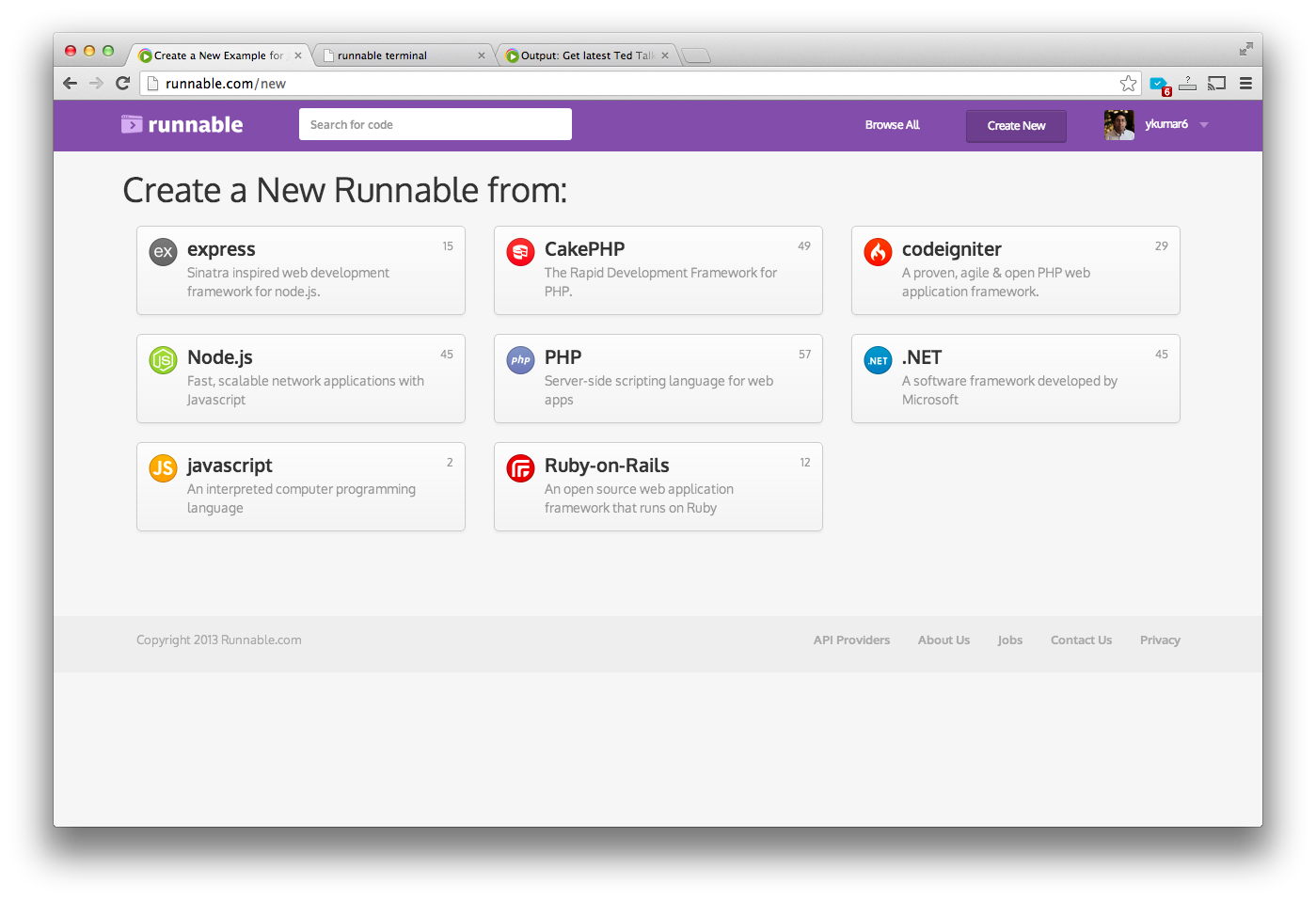Open the Chrome hamburger menu
Viewport: 1316px width, 901px height.
(1245, 84)
